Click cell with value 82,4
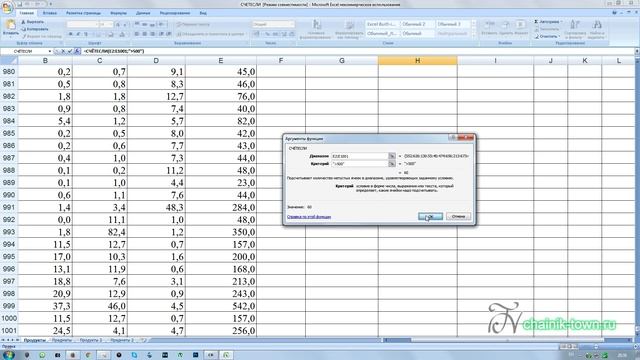The width and height of the screenshot is (640, 360). coord(100,232)
